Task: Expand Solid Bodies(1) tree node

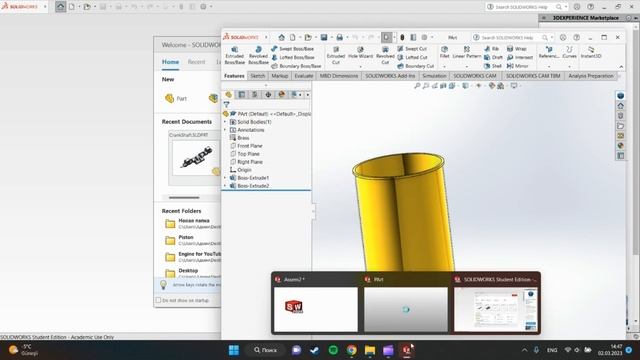Action: [225, 122]
